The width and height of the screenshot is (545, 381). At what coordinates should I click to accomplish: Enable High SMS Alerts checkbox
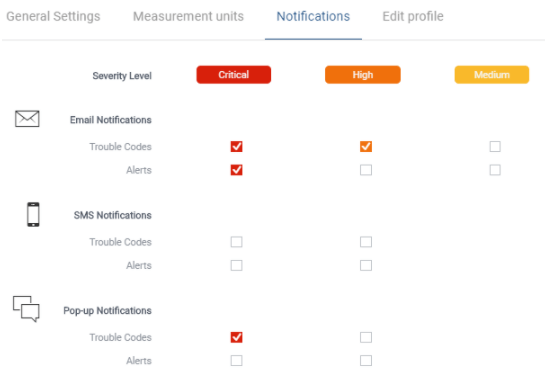(x=366, y=266)
